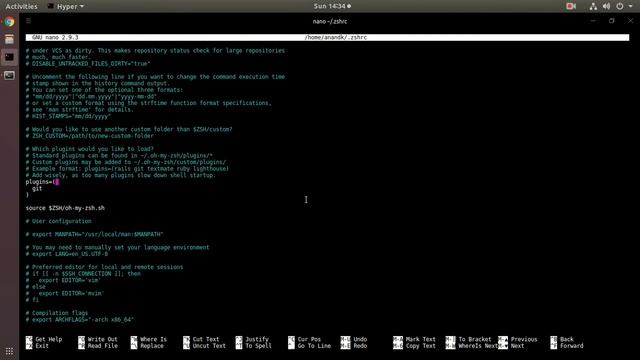Click the nano ~/.zshrc window title

[x=330, y=21]
